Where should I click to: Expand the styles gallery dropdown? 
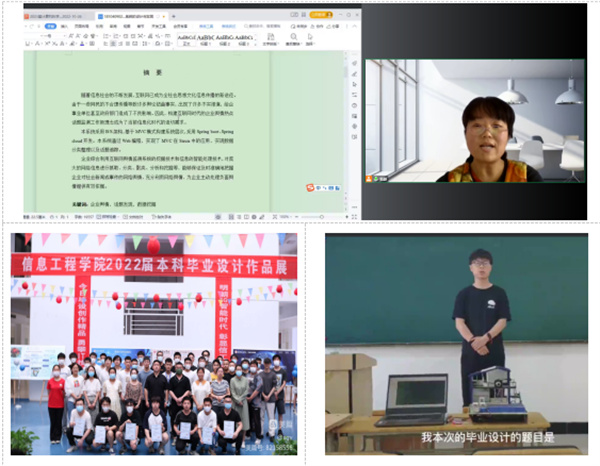(257, 38)
